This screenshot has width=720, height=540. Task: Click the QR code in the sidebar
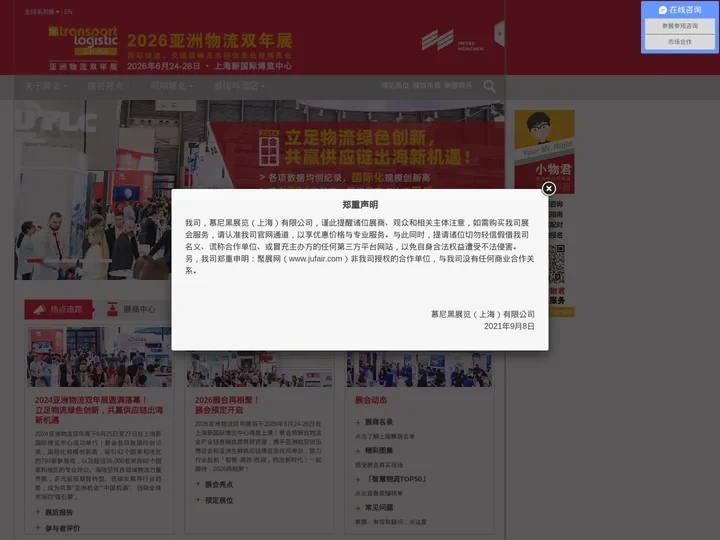click(557, 264)
